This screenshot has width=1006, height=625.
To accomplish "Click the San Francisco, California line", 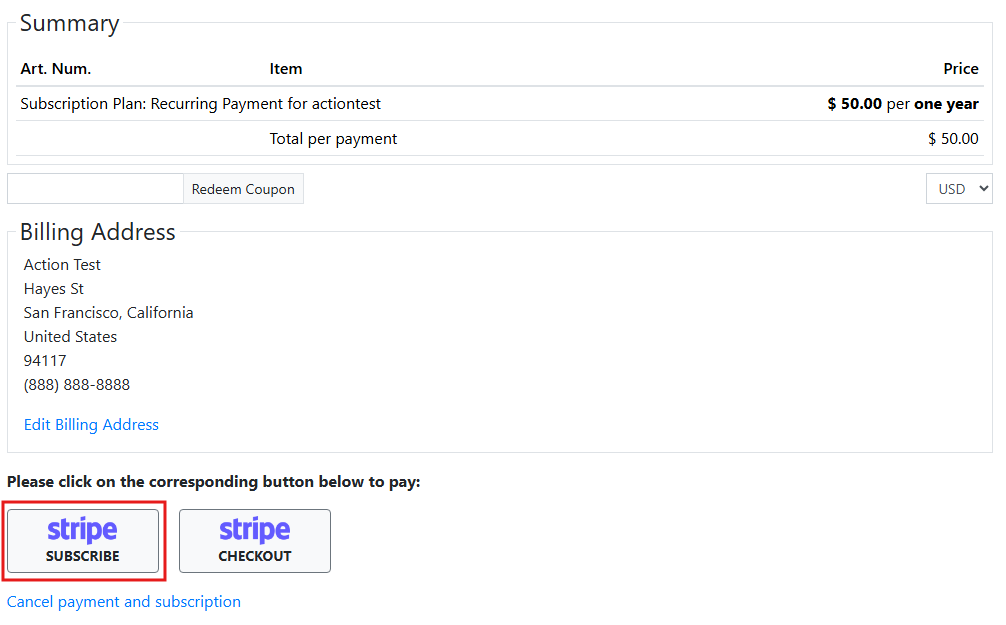I will point(108,313).
